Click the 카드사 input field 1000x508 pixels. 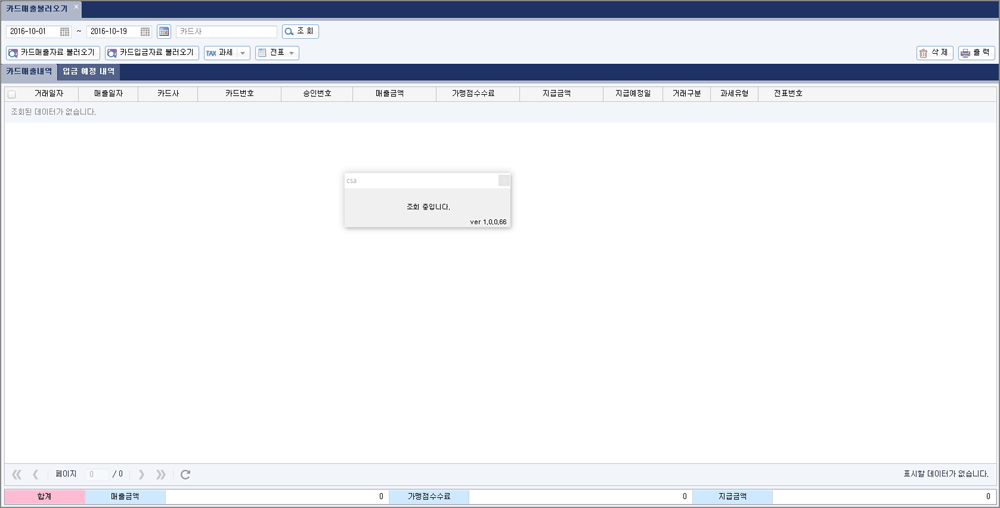(226, 31)
